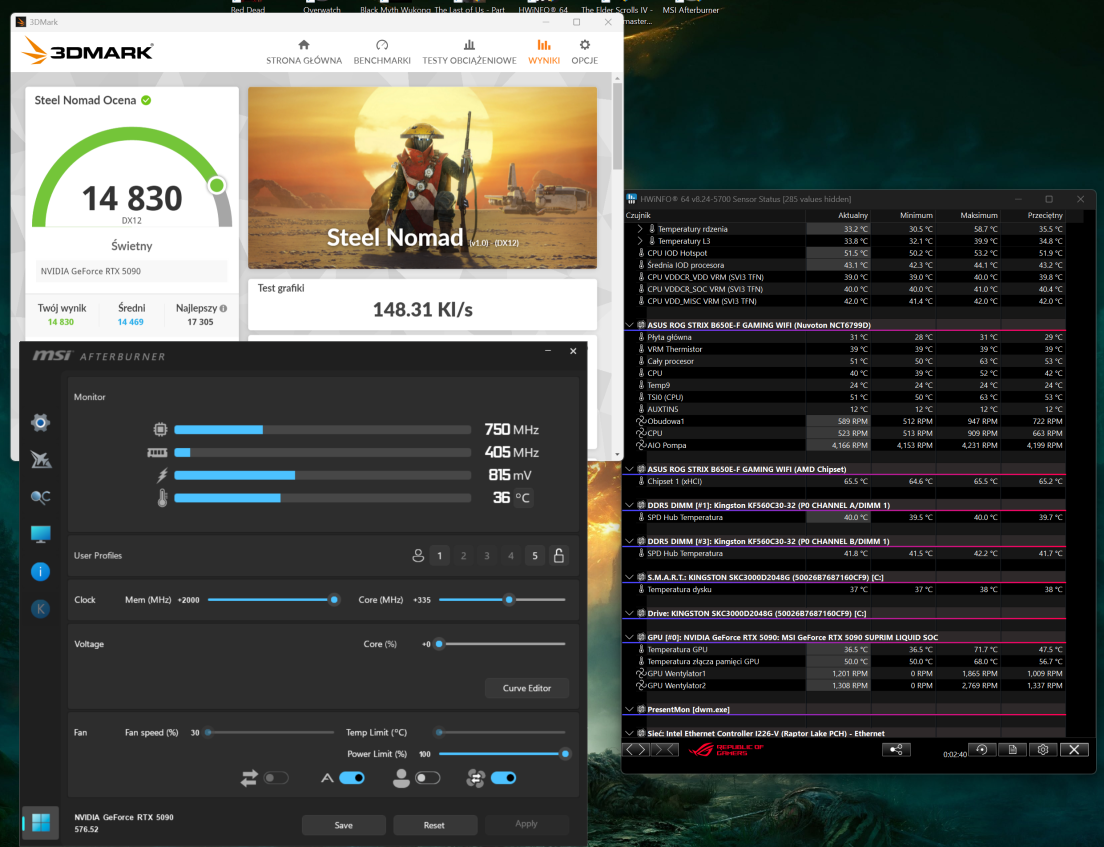Image resolution: width=1104 pixels, height=847 pixels.
Task: Click the OC Scanner magnifier icon
Action: click(x=40, y=497)
